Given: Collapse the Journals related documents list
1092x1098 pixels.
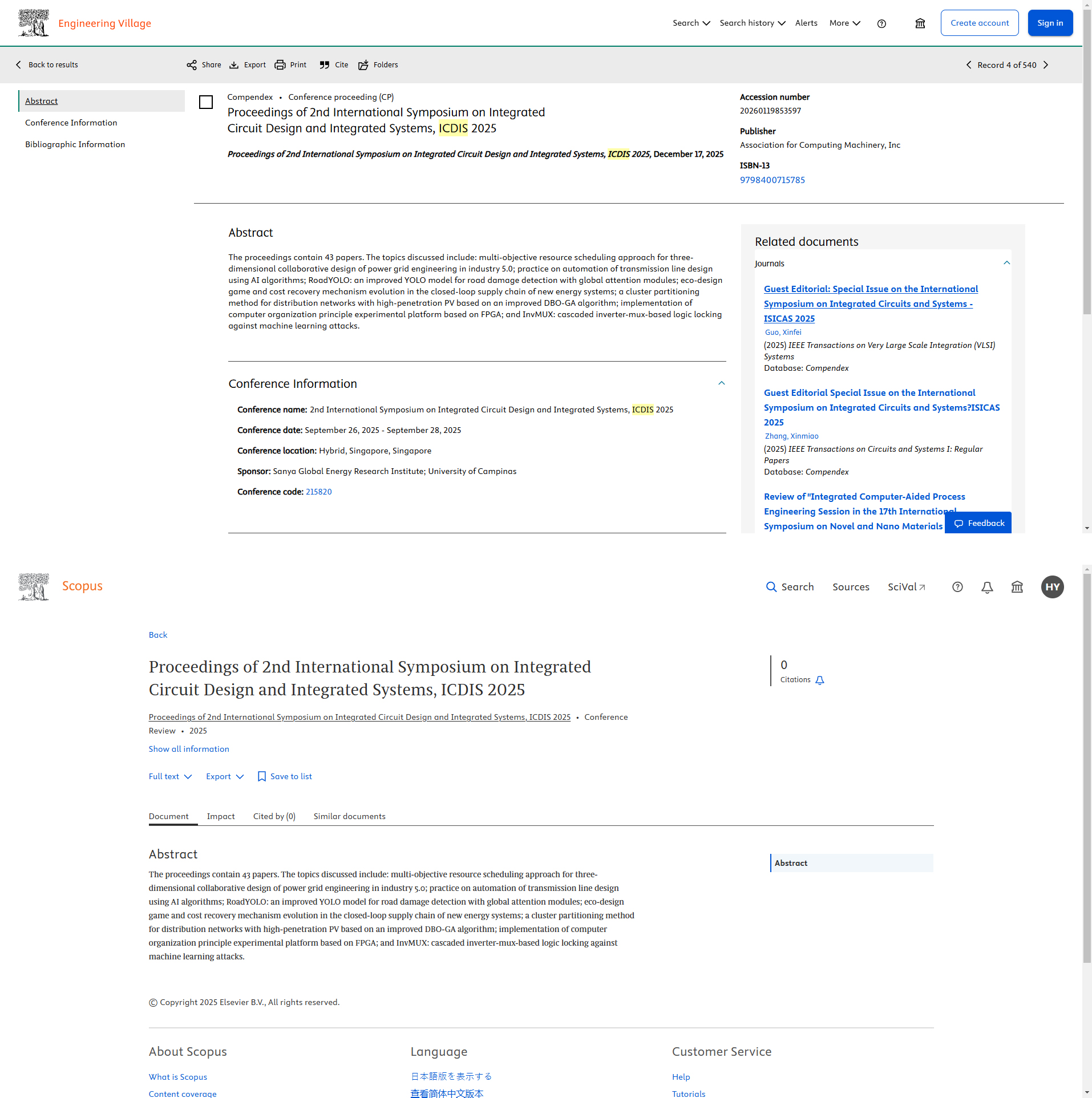Looking at the screenshot, I should [1006, 263].
